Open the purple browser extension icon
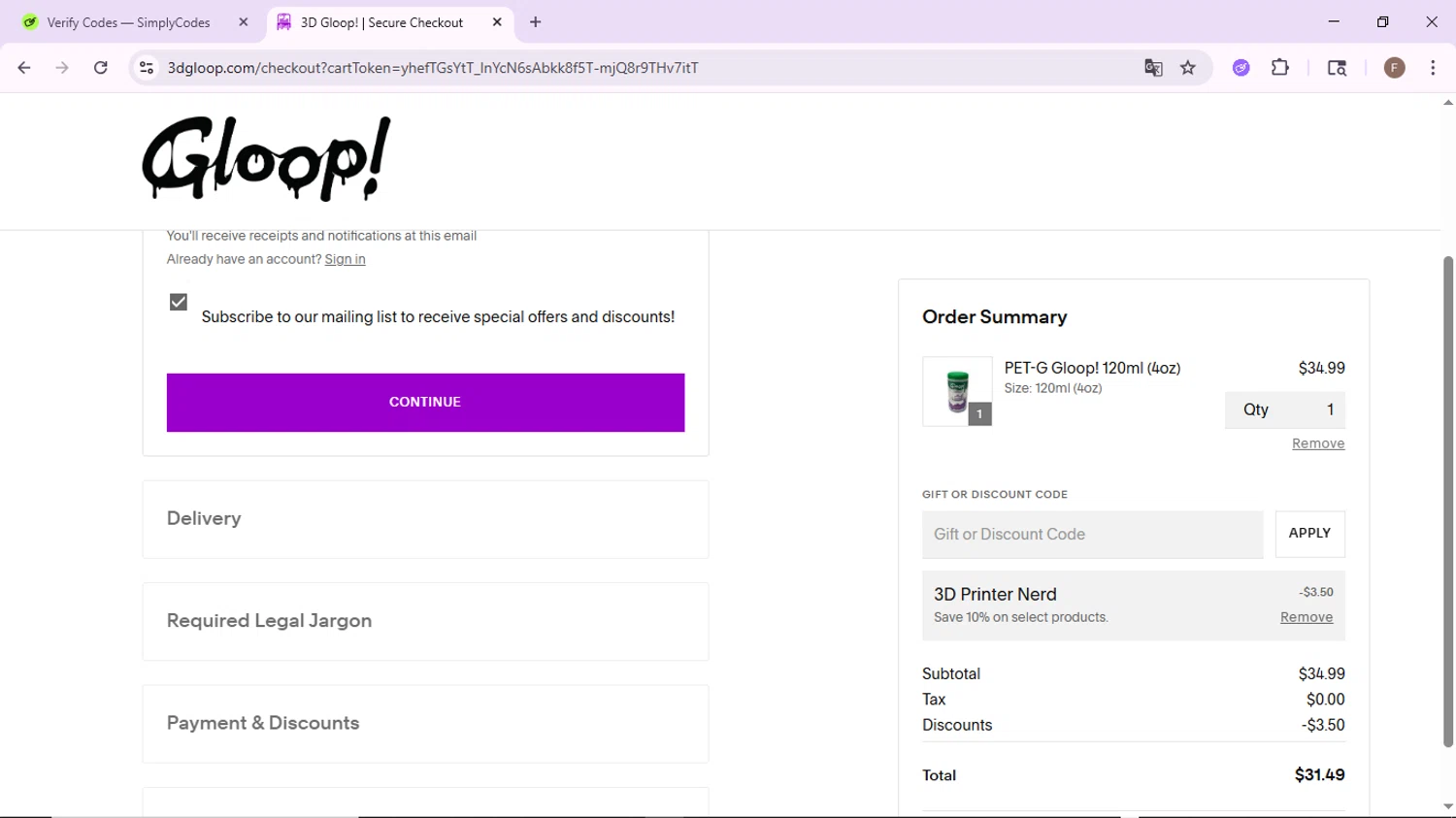Screen dimensions: 1456x818 pyautogui.click(x=1241, y=68)
